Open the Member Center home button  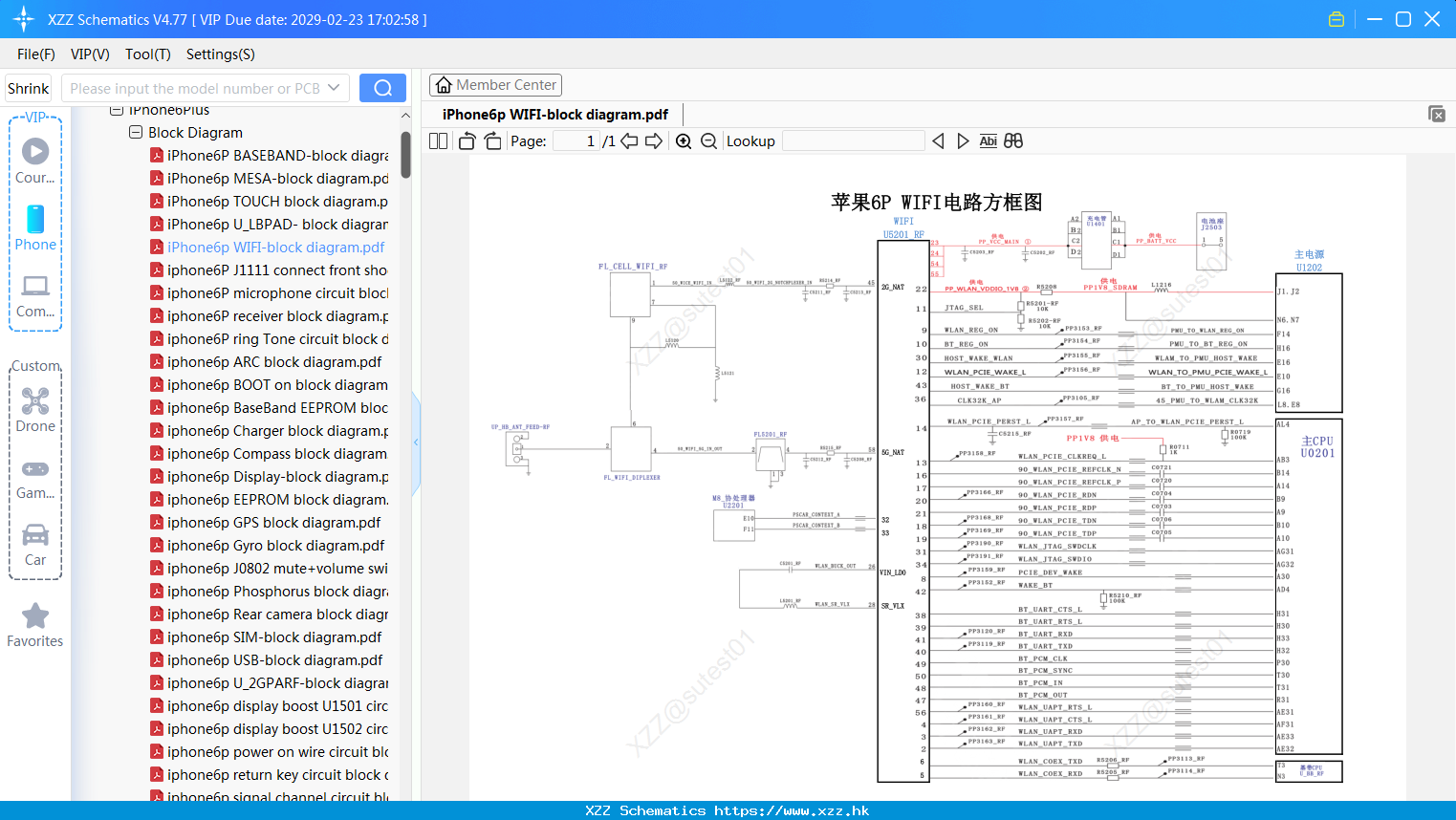pyautogui.click(x=495, y=85)
